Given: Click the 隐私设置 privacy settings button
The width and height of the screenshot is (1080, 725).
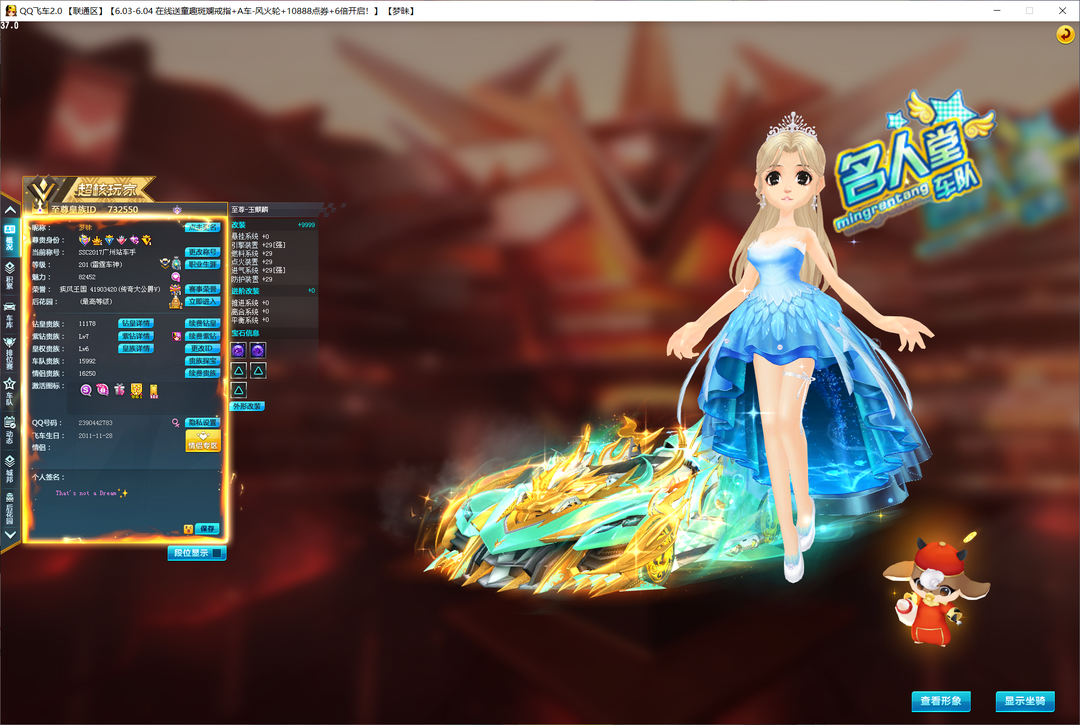Looking at the screenshot, I should pyautogui.click(x=202, y=423).
